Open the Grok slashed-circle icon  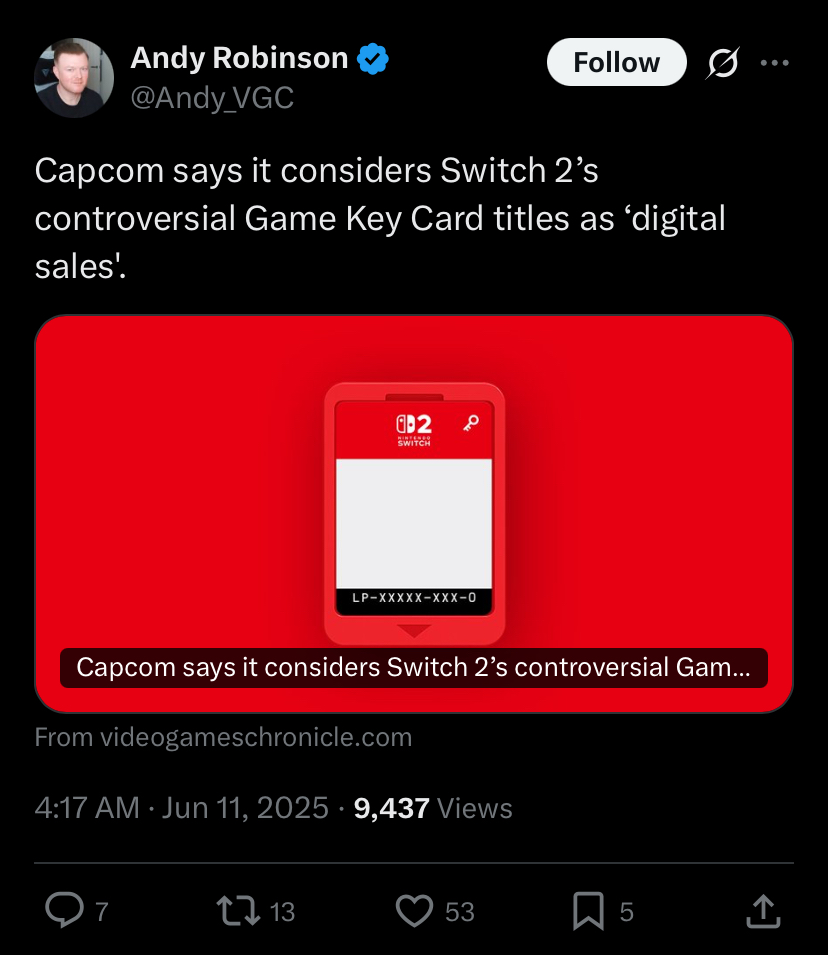coord(723,63)
